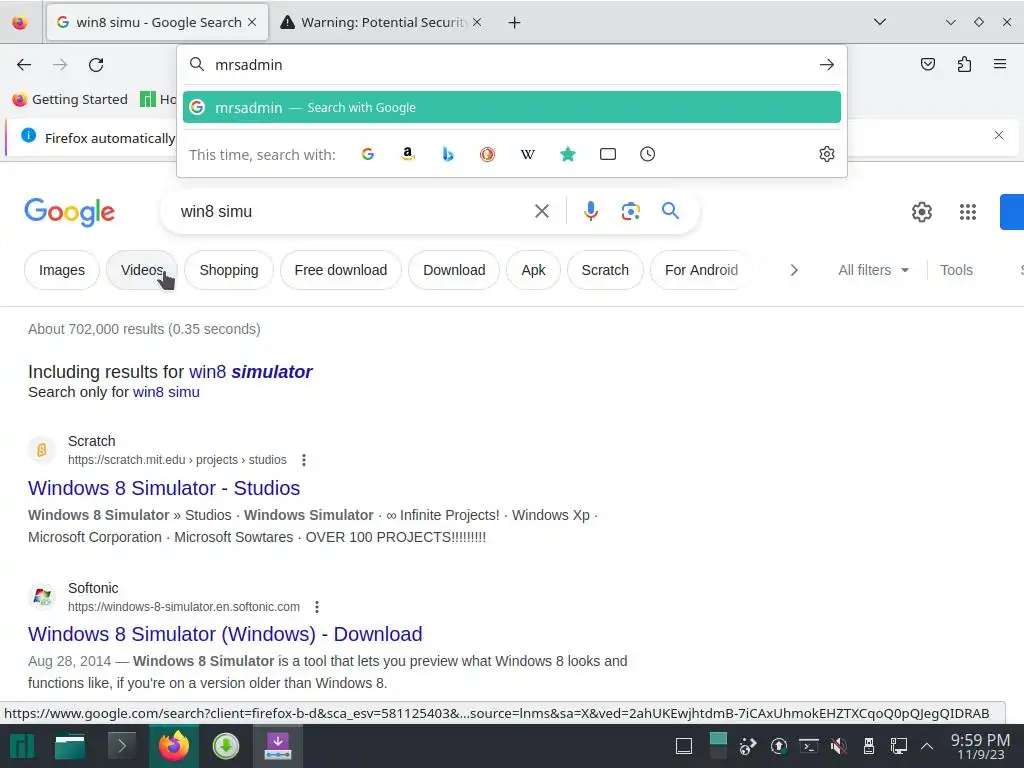Open Google quick settings gear
Screen dimensions: 1024x768
[x=921, y=212]
